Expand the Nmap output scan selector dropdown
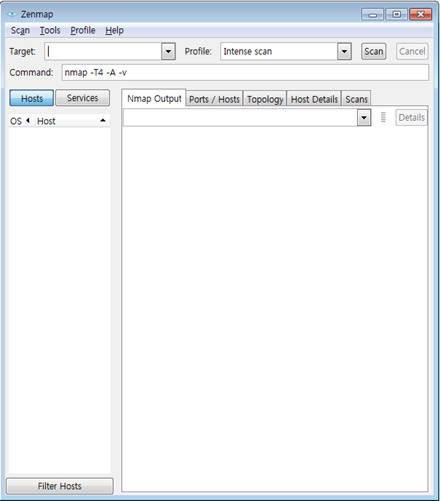 (364, 117)
